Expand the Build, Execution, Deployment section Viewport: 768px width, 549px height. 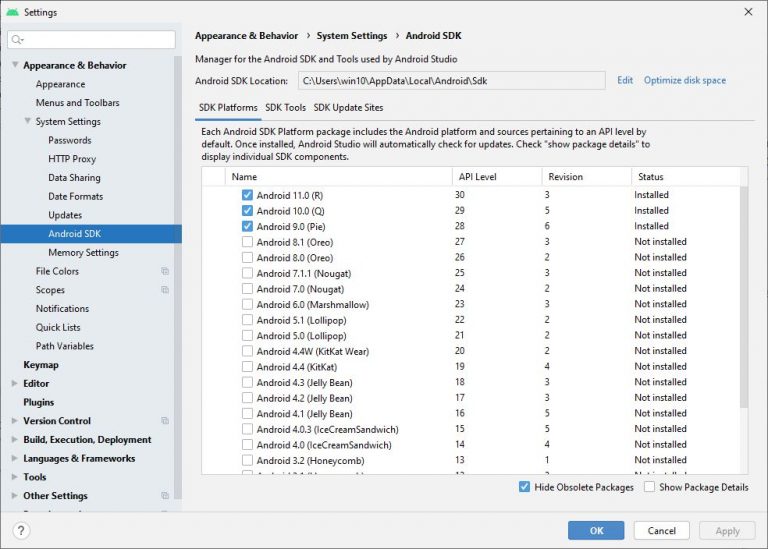(x=14, y=440)
